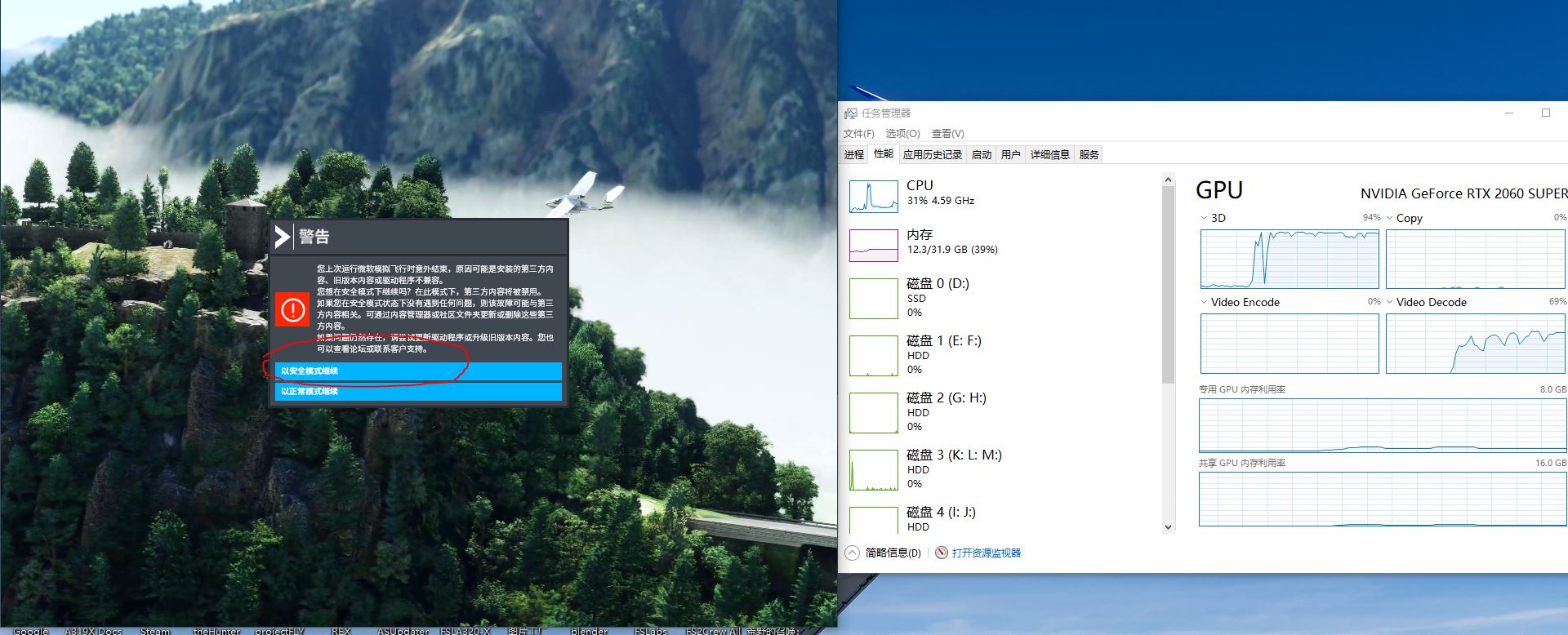Click the Google desktop shortcut label
The height and width of the screenshot is (635, 1568).
click(x=31, y=631)
